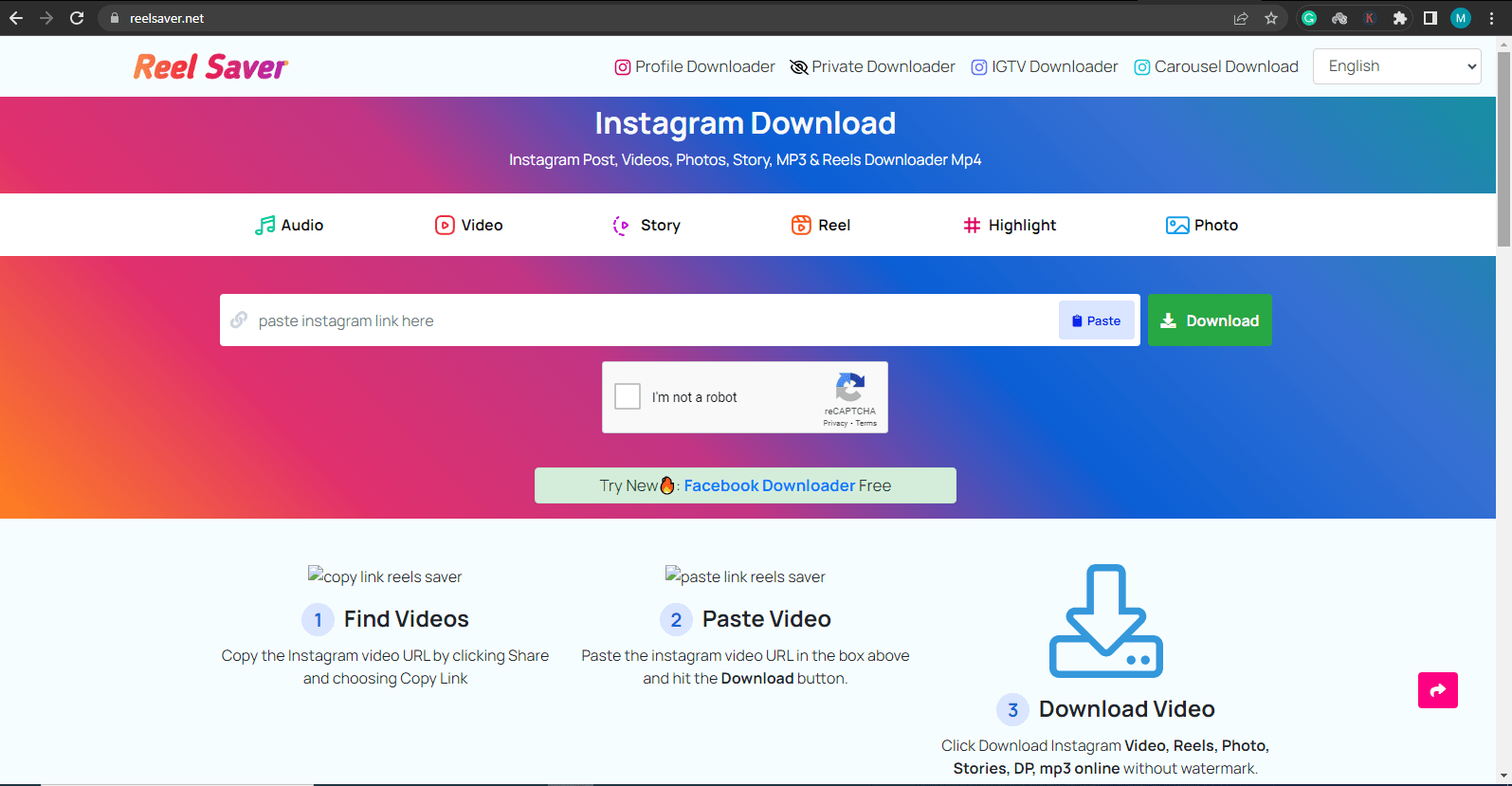1512x786 pixels.
Task: Follow the Facebook Downloader link
Action: click(x=770, y=485)
